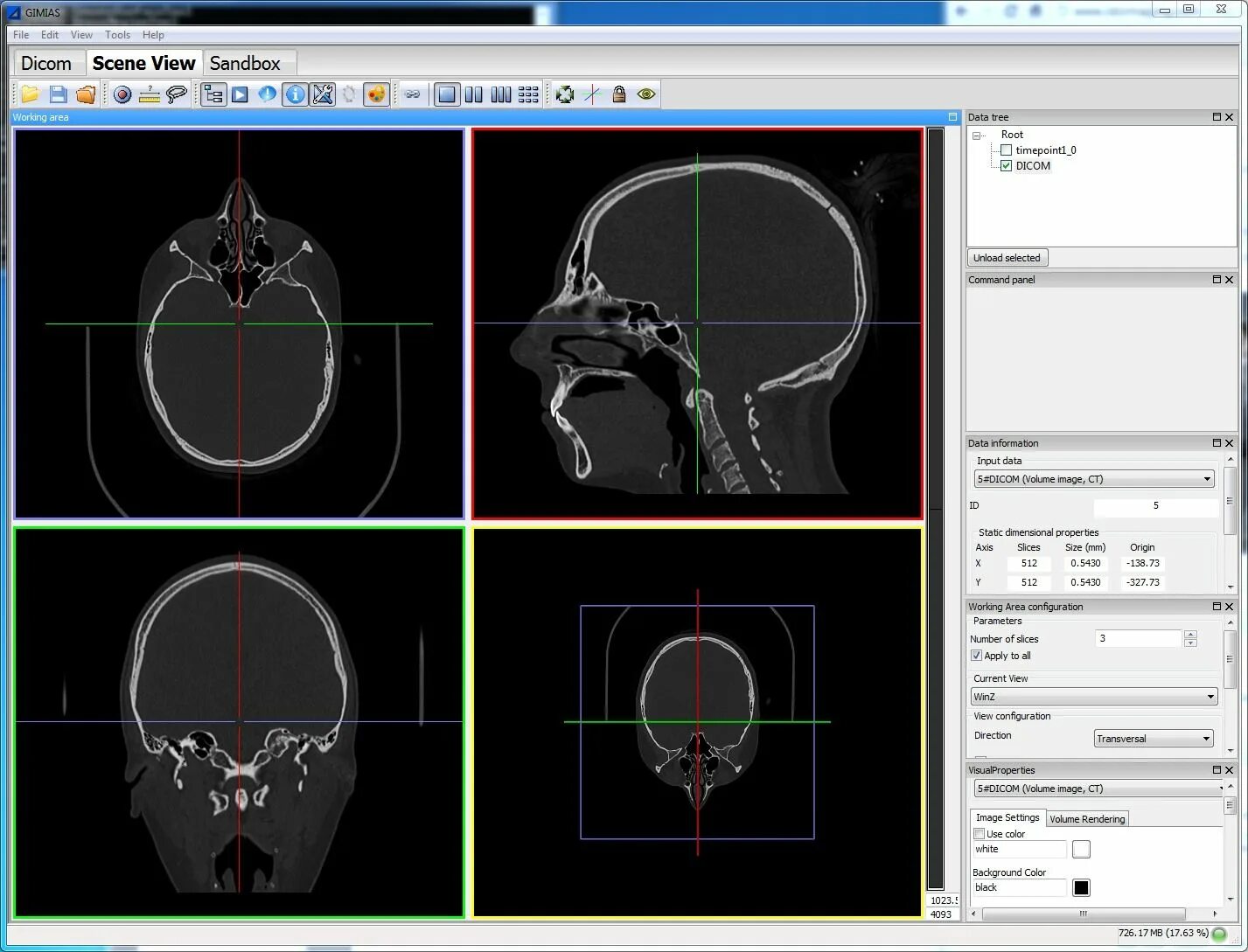Image resolution: width=1248 pixels, height=952 pixels.
Task: Toggle the crosshair axes icon
Action: 592,94
